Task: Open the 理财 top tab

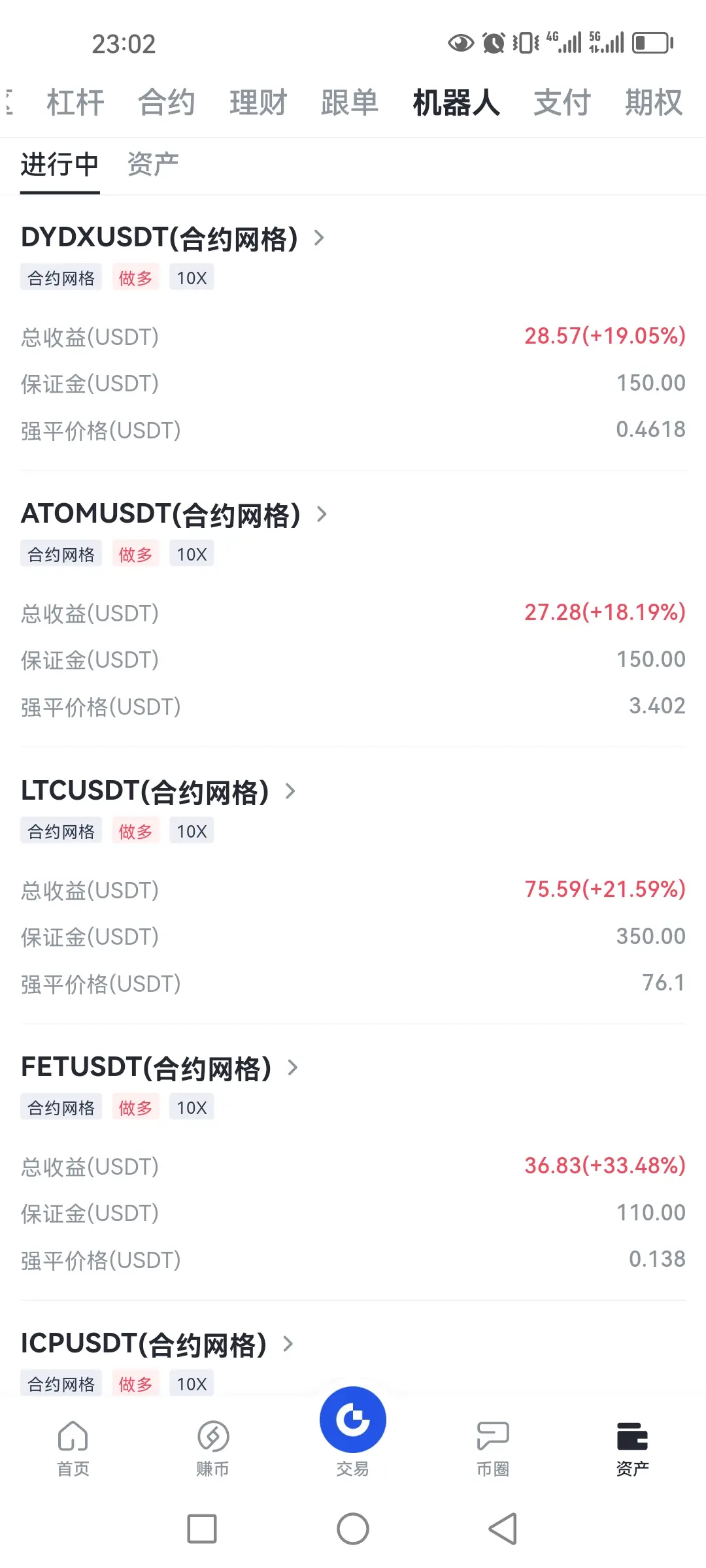Action: click(x=258, y=103)
